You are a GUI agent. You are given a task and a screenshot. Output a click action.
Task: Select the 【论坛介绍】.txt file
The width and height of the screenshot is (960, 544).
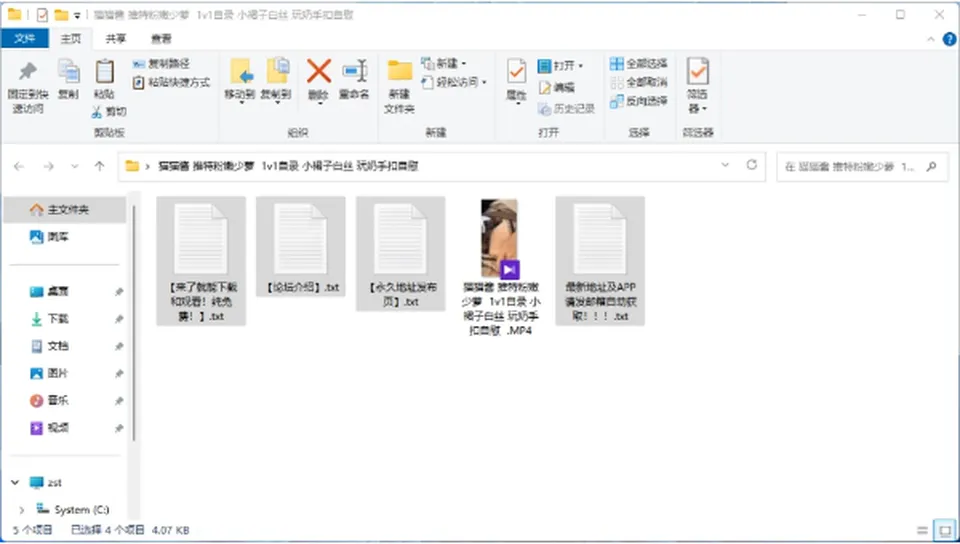tap(301, 246)
